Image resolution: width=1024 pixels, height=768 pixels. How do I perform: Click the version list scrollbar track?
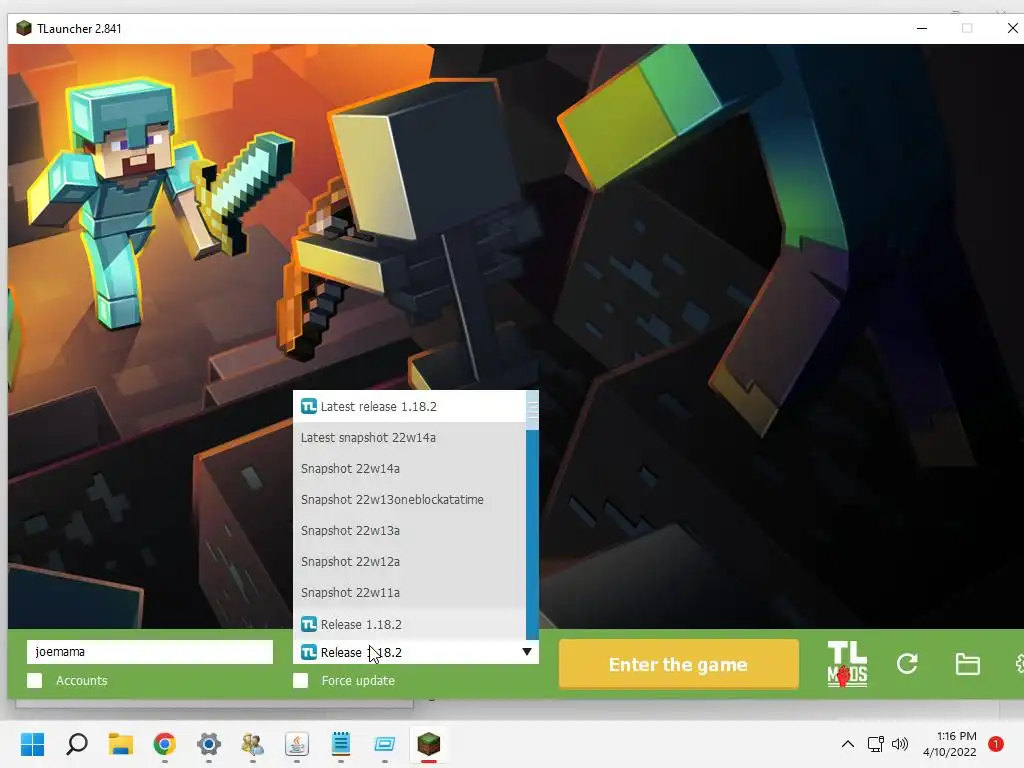[x=532, y=536]
